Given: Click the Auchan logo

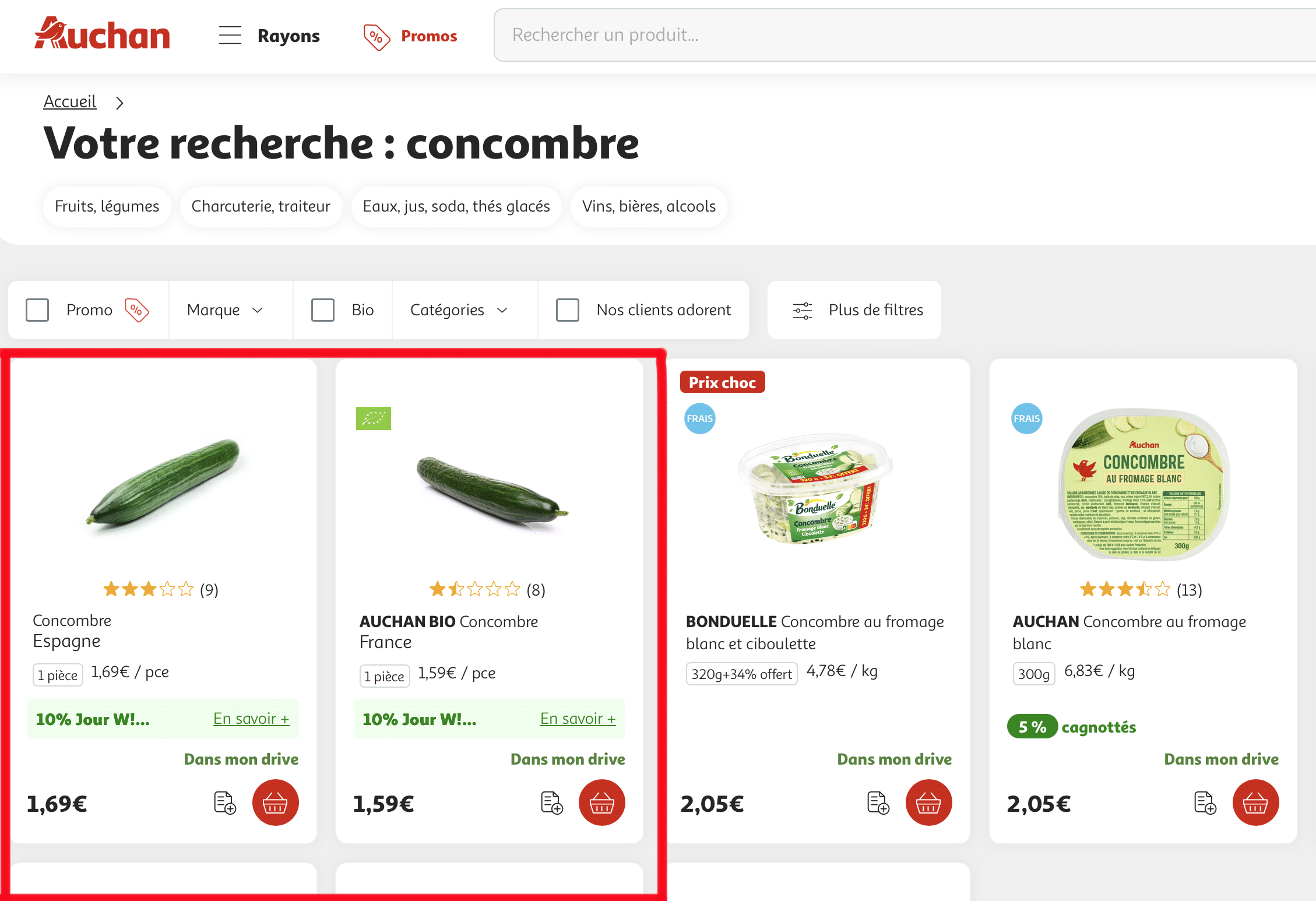Looking at the screenshot, I should coord(103,34).
